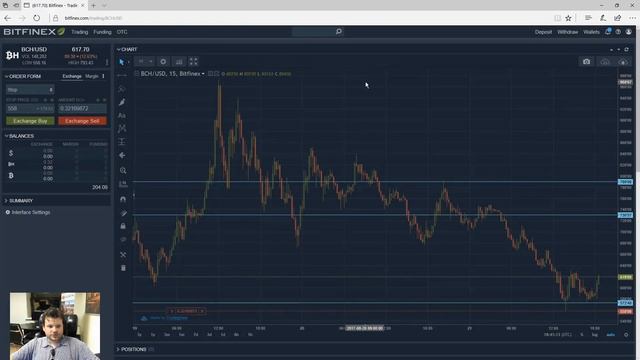Select the text annotation tool 'Aa'
The height and width of the screenshot is (360, 640).
point(122,116)
